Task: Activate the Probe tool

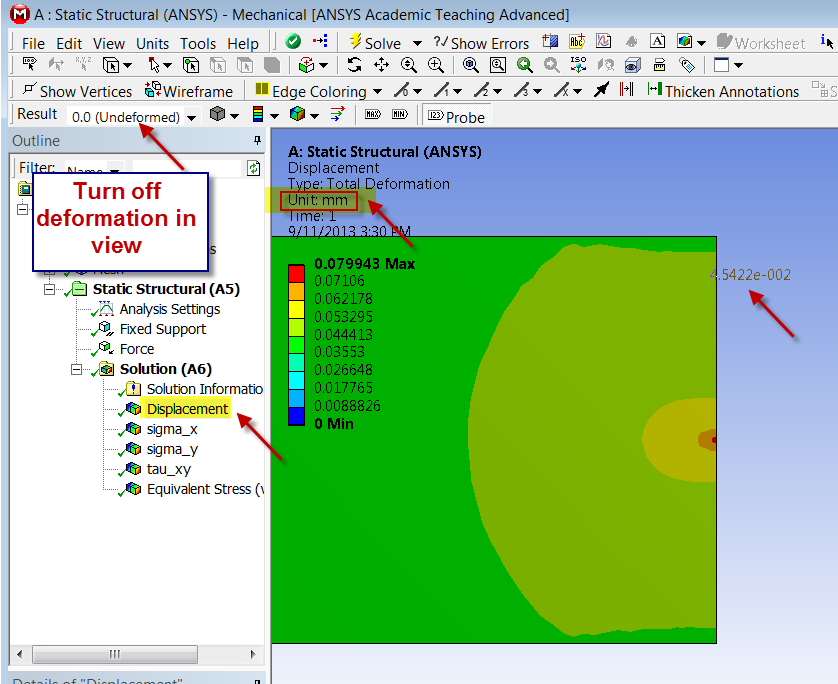Action: pos(456,116)
